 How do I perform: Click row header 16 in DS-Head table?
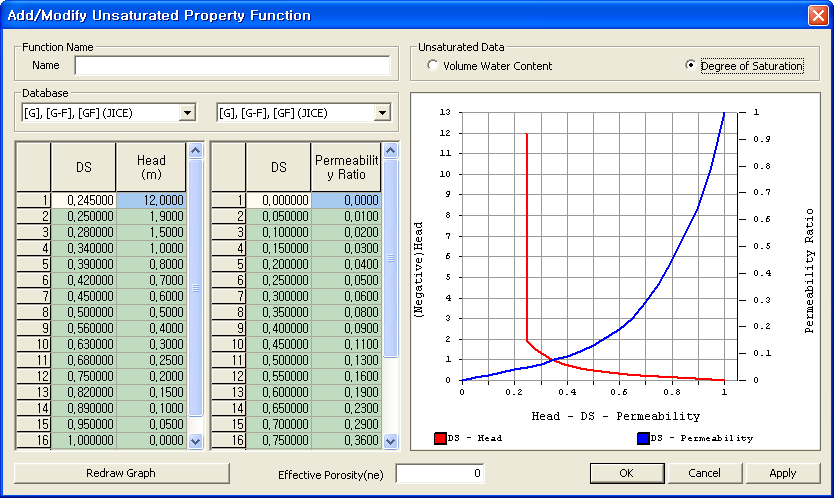pos(34,440)
